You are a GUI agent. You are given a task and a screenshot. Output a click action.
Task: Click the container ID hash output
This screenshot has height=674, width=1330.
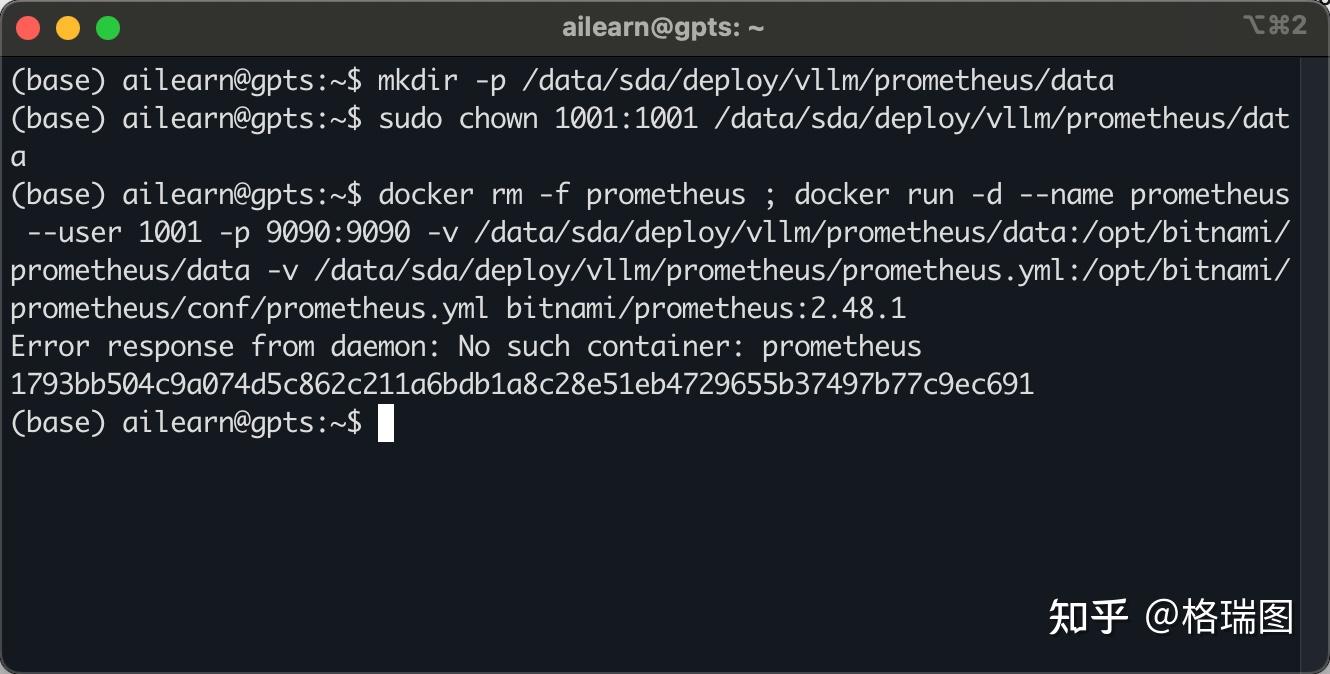click(521, 385)
